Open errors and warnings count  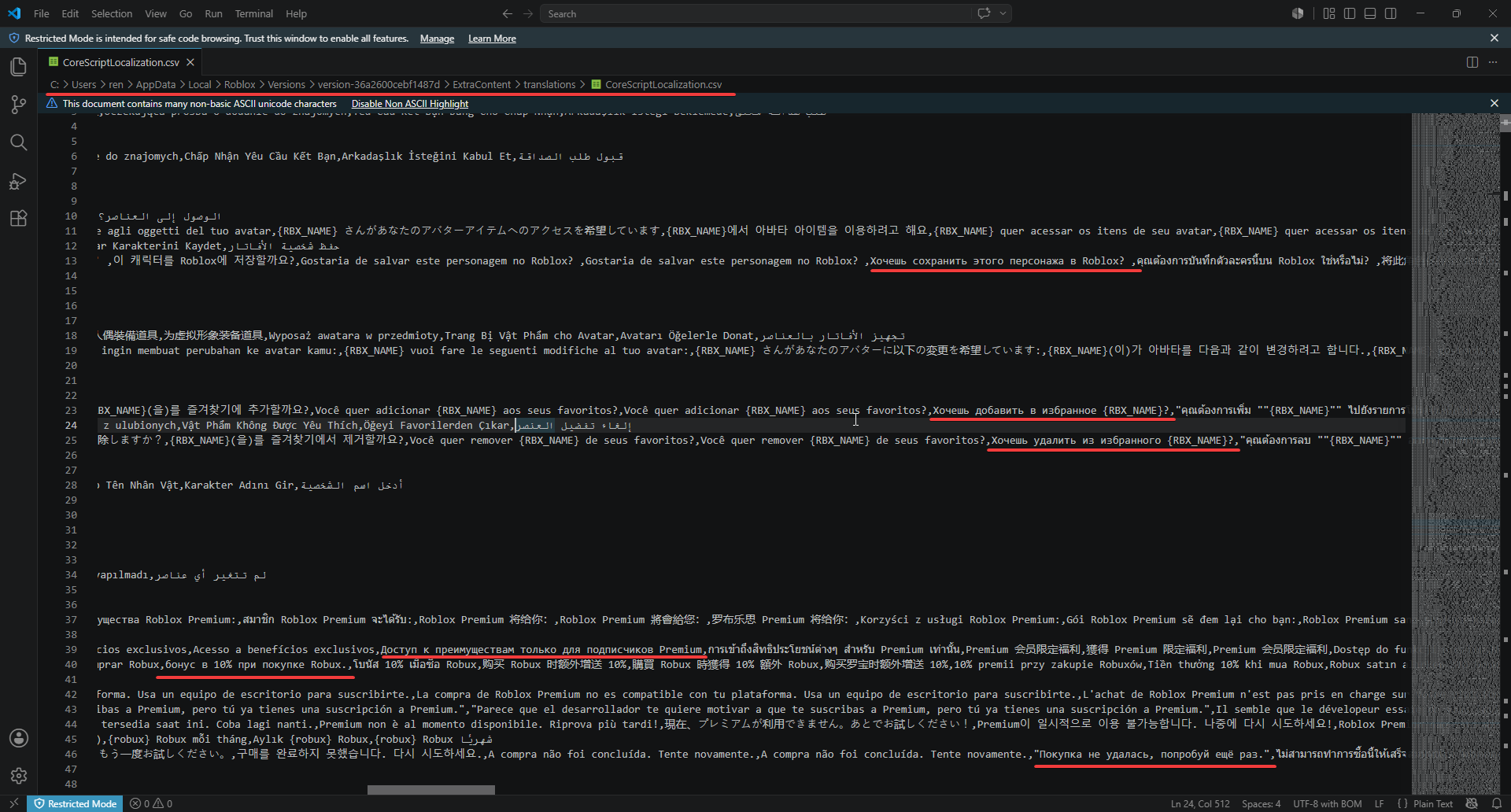[151, 803]
